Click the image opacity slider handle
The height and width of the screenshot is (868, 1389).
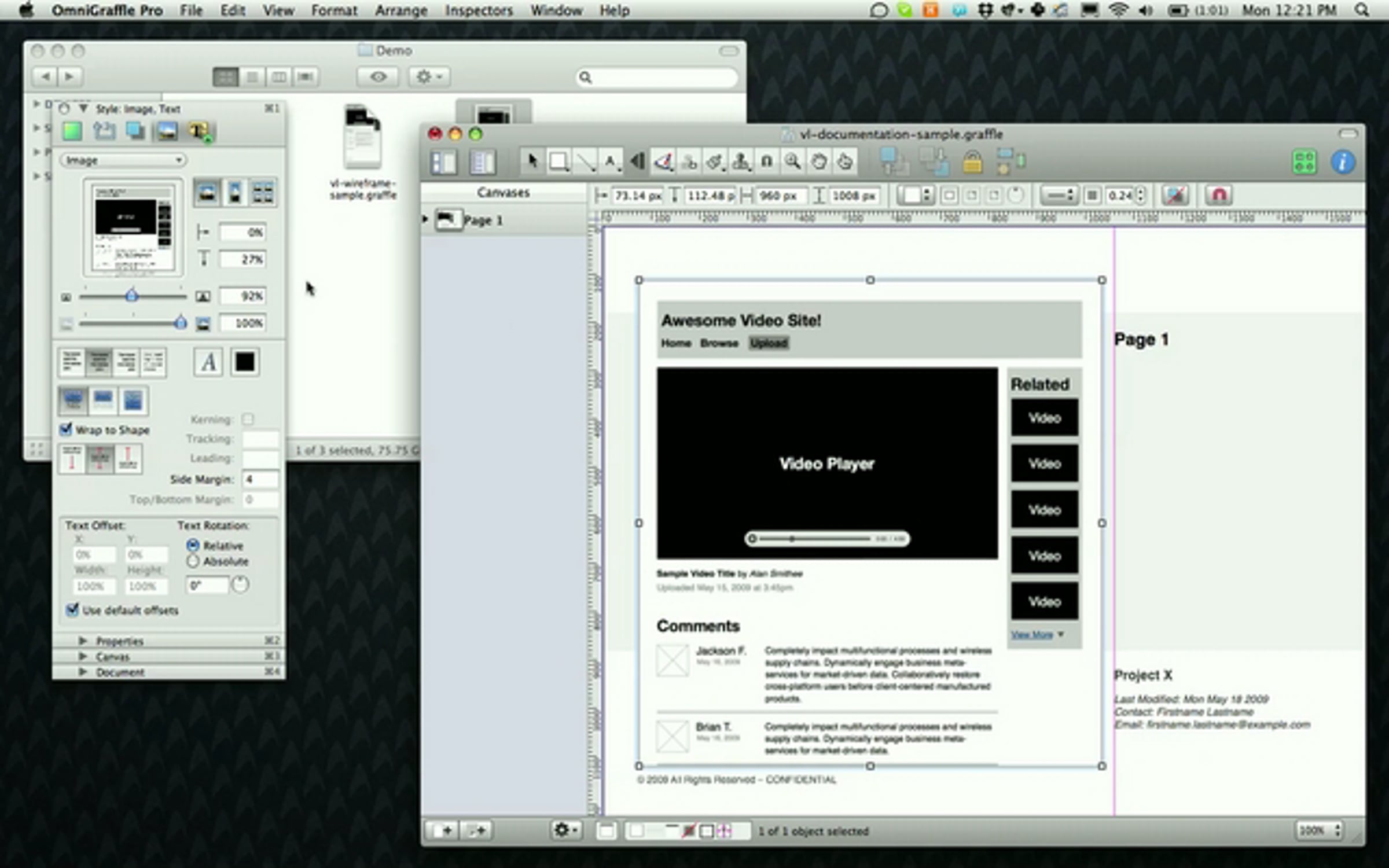[x=181, y=322]
